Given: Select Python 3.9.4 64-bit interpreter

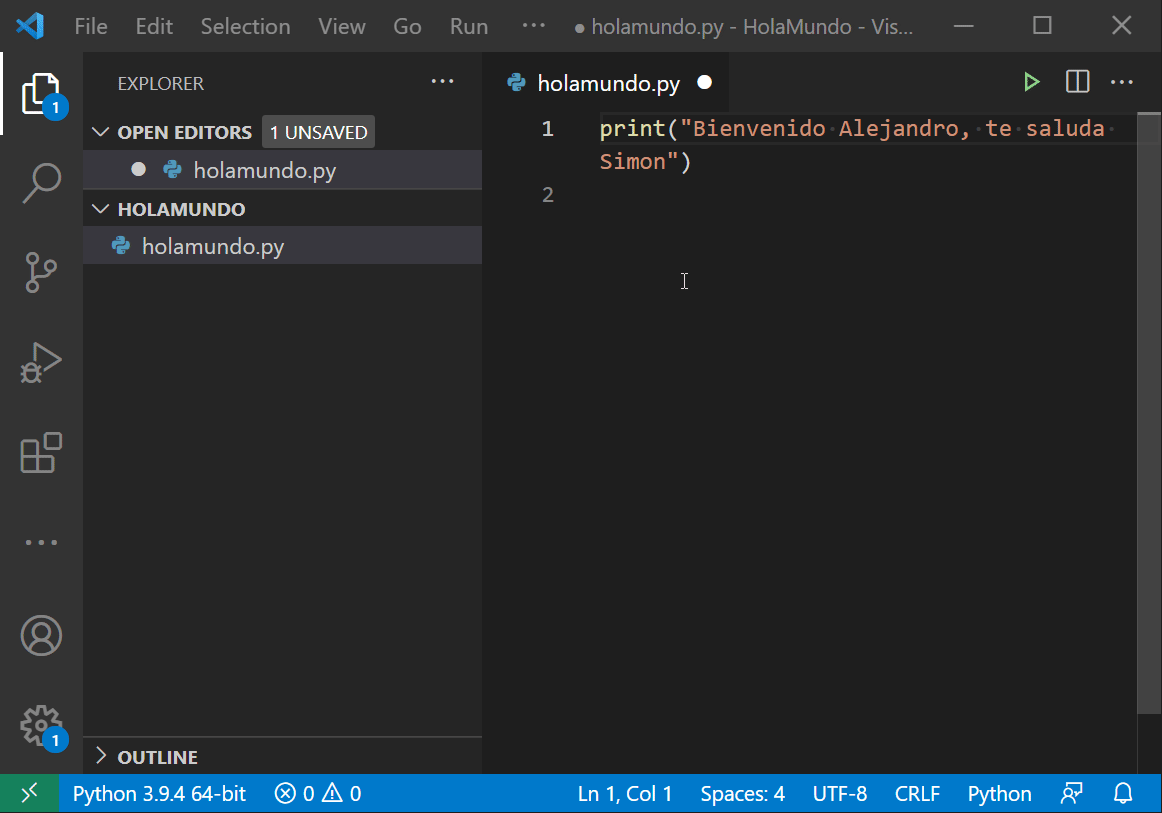Looking at the screenshot, I should click(159, 794).
